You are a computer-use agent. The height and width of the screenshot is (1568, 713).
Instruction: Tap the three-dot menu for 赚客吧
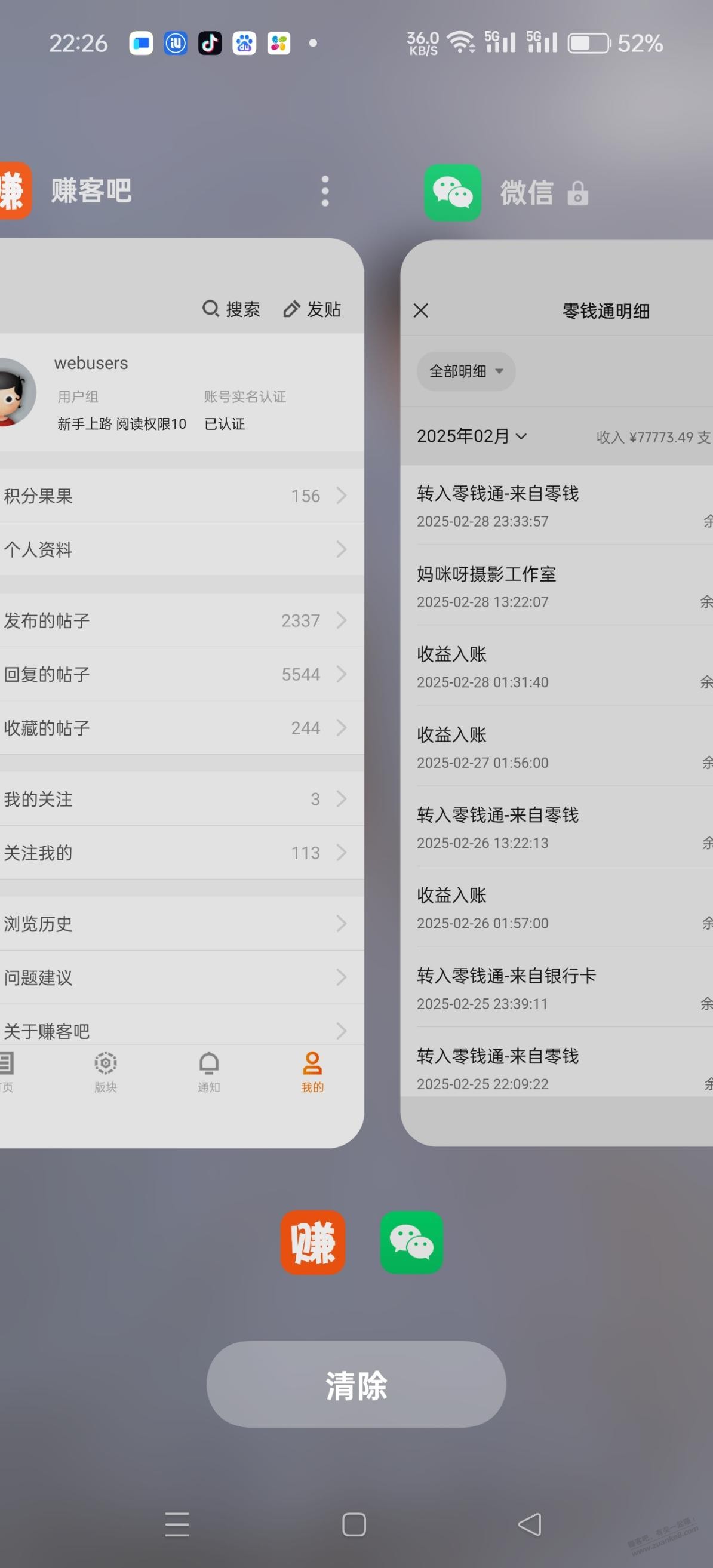325,191
